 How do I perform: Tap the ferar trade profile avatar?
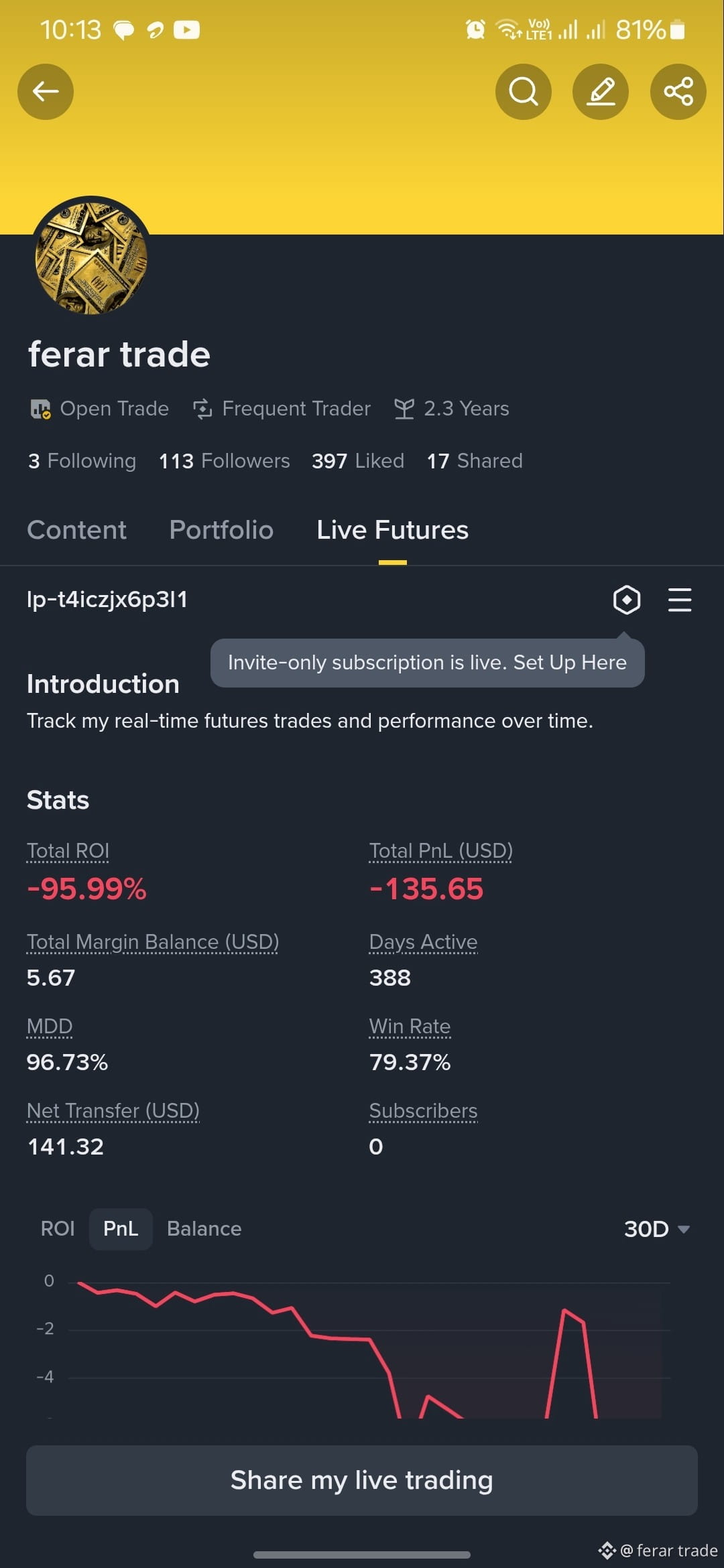[x=91, y=259]
